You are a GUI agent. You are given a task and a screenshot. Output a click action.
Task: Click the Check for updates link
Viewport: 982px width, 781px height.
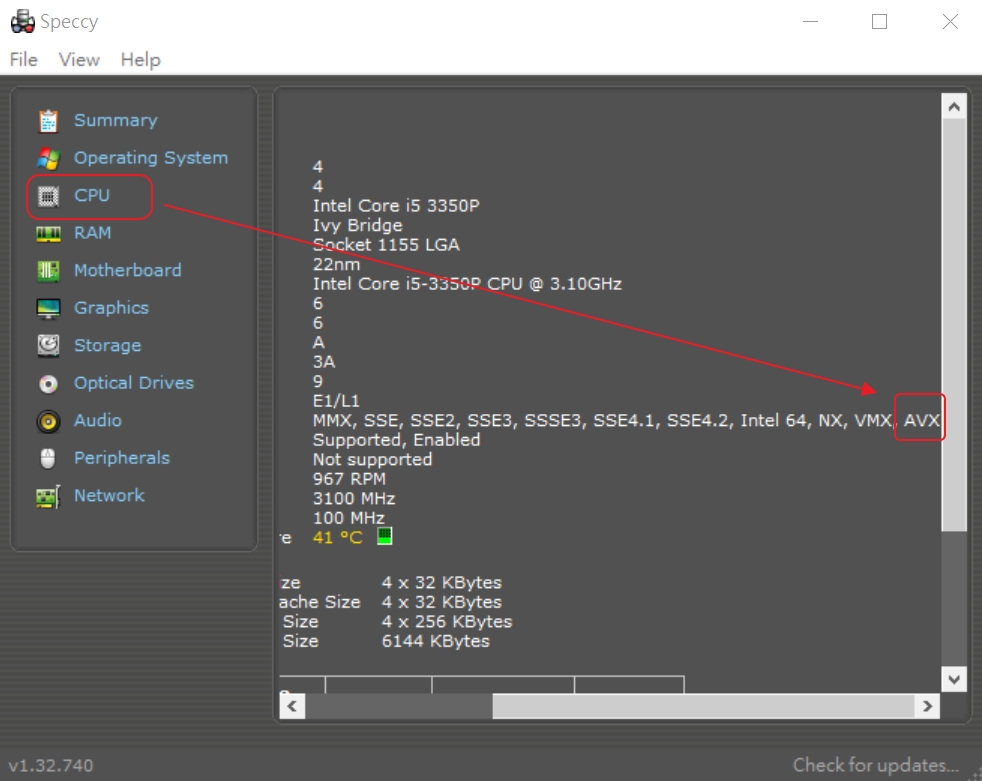(876, 765)
